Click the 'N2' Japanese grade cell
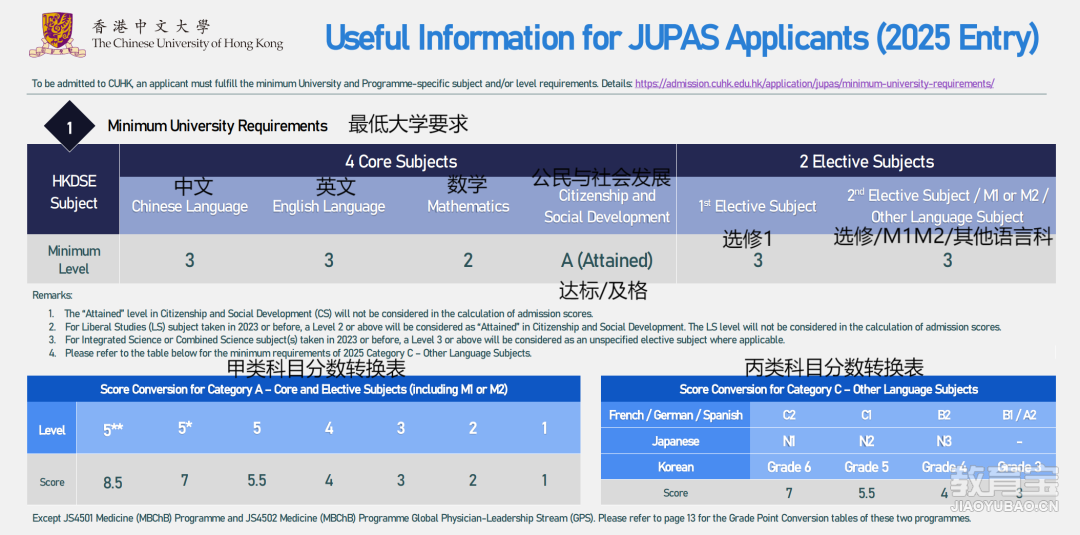 [x=866, y=441]
